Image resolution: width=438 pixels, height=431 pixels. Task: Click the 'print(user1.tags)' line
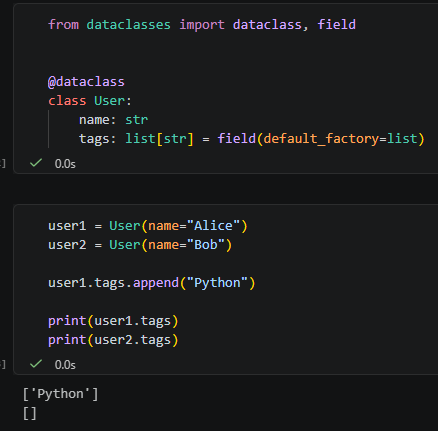tap(113, 321)
